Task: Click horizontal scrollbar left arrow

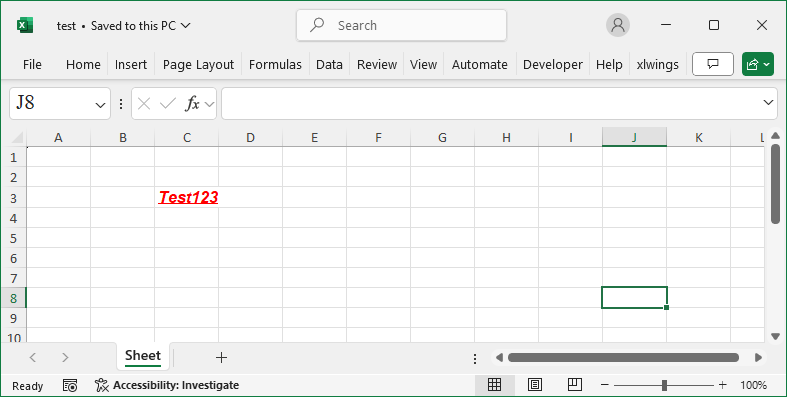Action: tap(499, 358)
